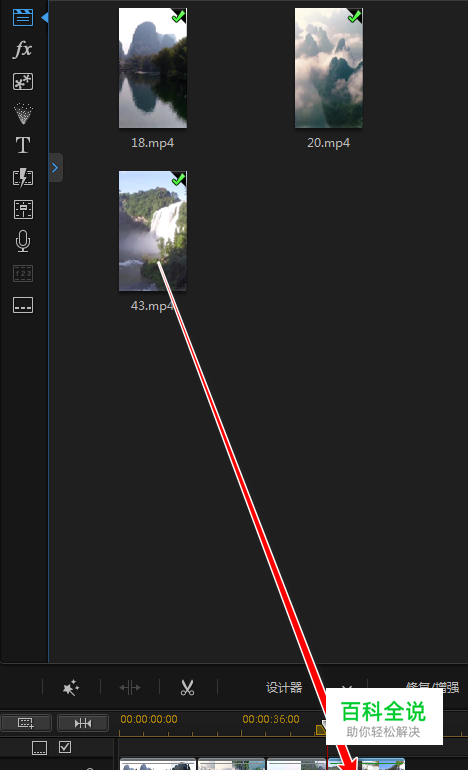Image resolution: width=468 pixels, height=770 pixels.
Task: Open the Title Room T icon
Action: click(x=23, y=145)
